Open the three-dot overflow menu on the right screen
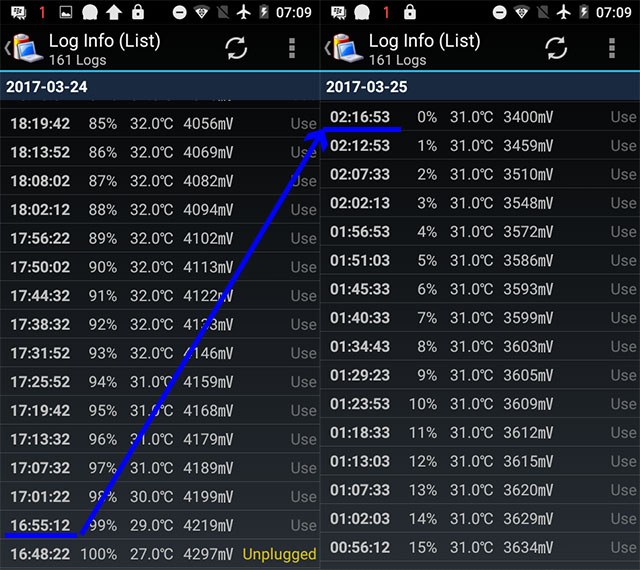 (x=612, y=48)
